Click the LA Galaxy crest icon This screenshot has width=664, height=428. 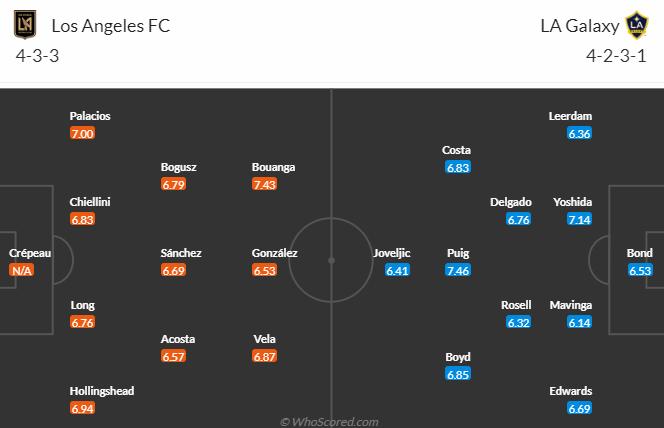(637, 25)
